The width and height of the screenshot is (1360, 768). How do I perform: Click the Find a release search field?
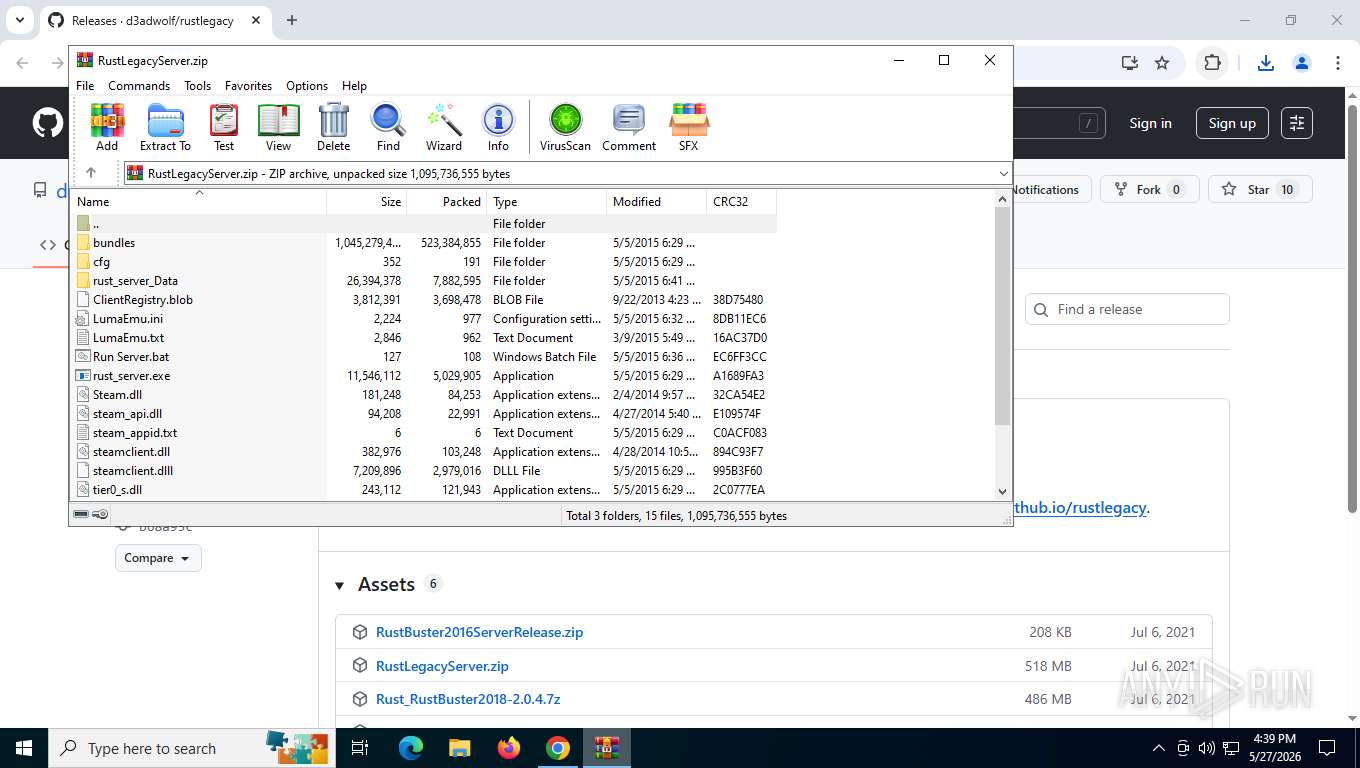1127,309
